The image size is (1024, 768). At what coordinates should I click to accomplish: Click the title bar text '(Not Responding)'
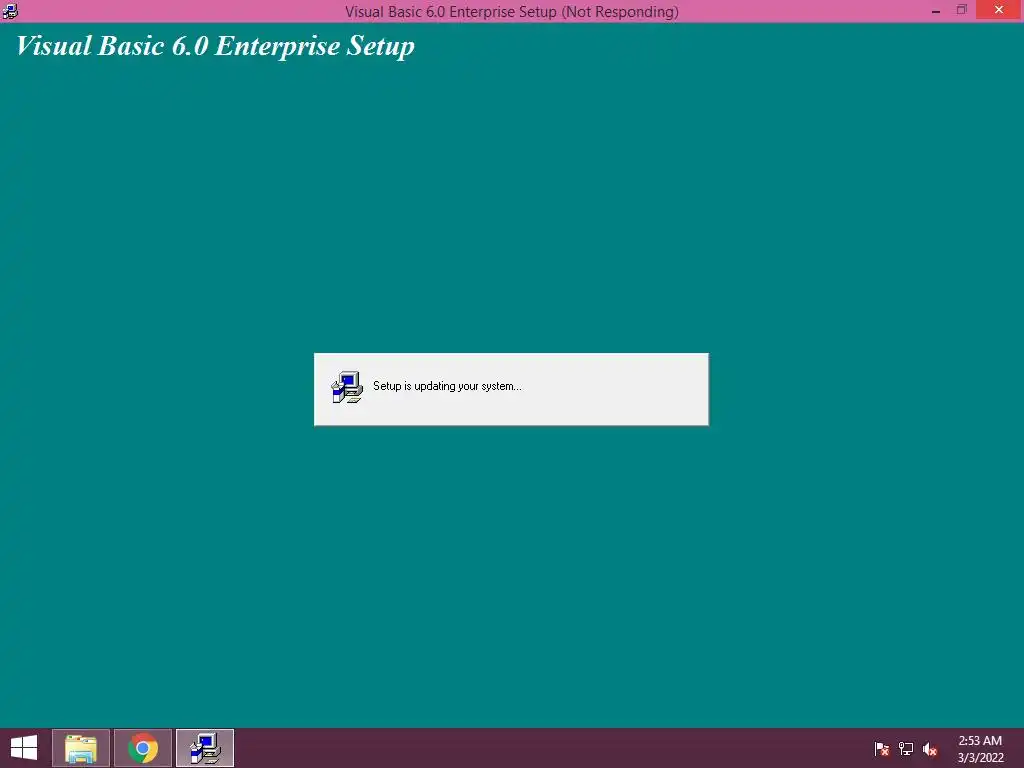coord(620,12)
